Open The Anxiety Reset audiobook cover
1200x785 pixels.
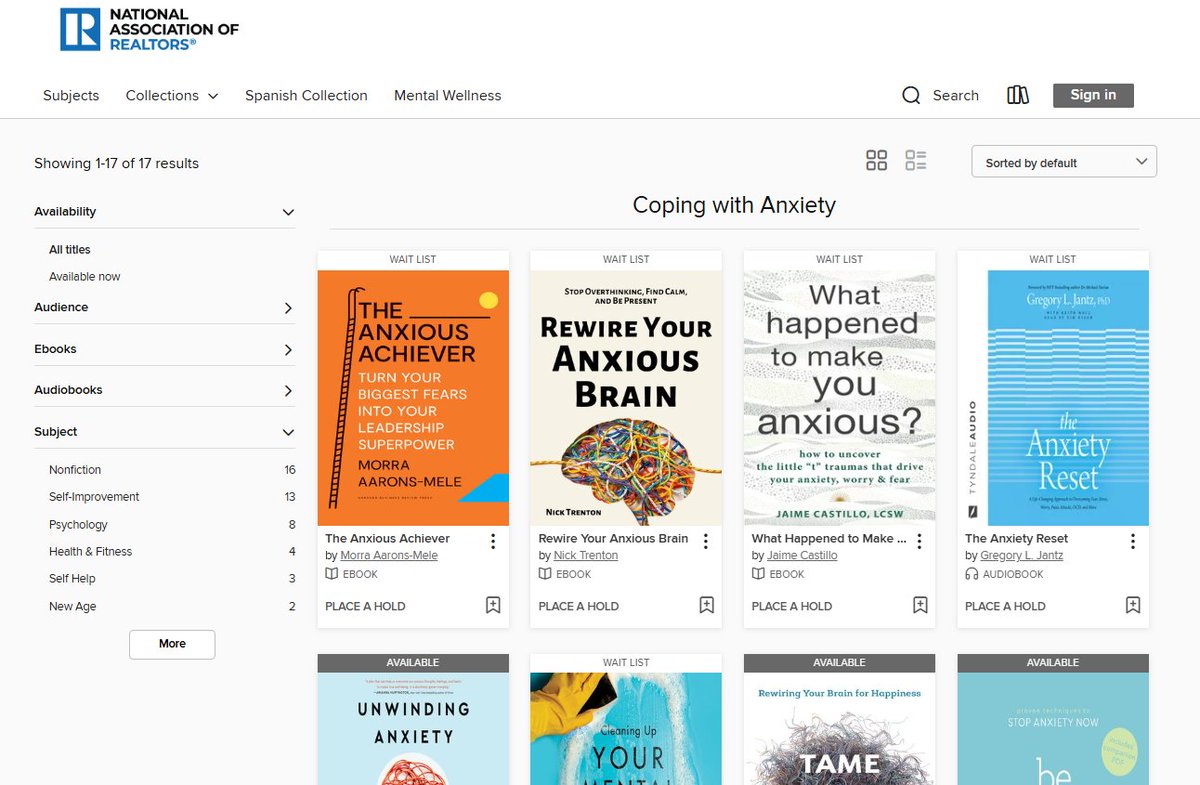click(1053, 398)
